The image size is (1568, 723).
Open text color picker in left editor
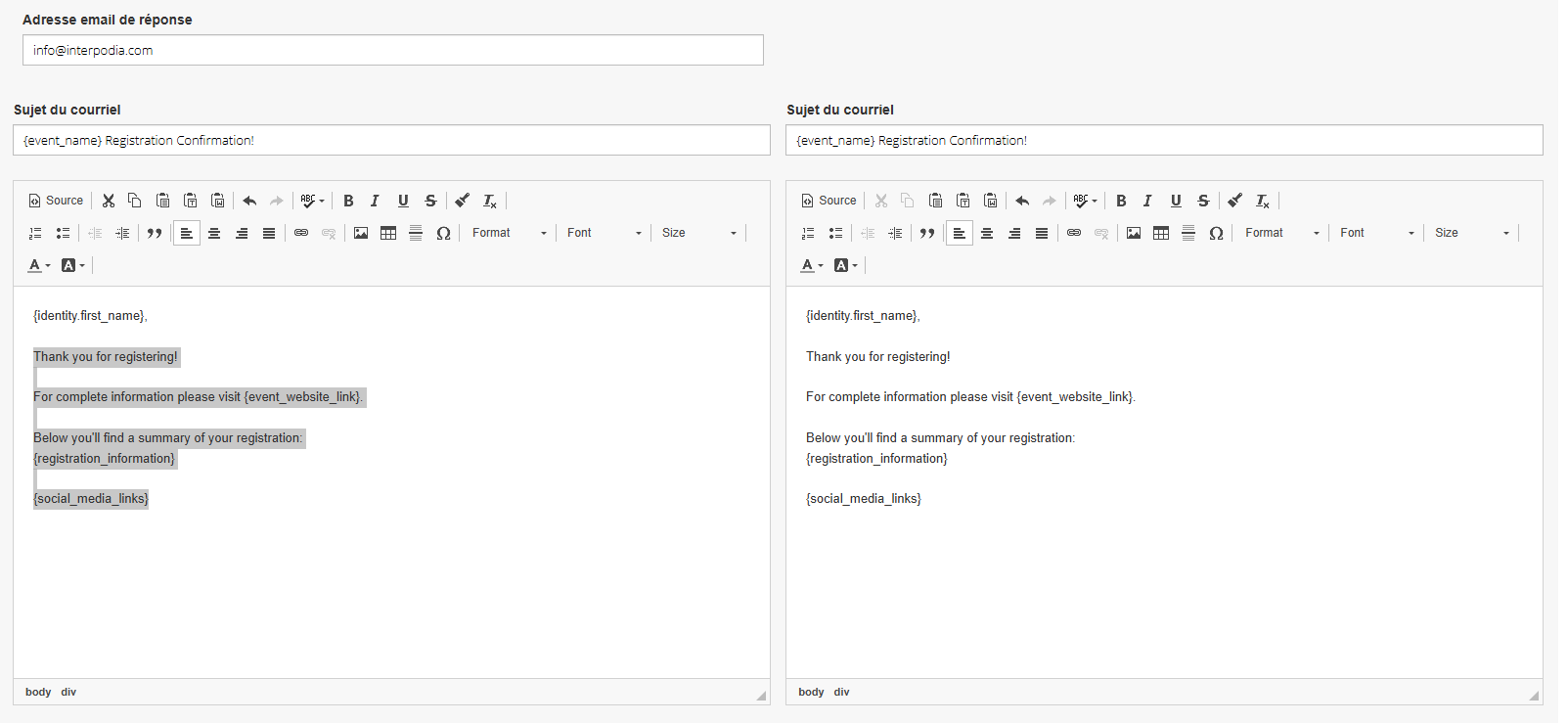click(x=39, y=265)
